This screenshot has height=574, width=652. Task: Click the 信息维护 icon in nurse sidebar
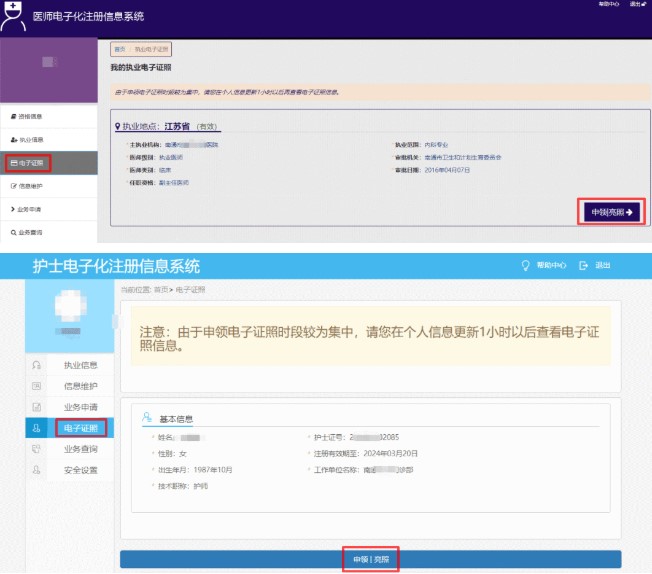(x=37, y=386)
